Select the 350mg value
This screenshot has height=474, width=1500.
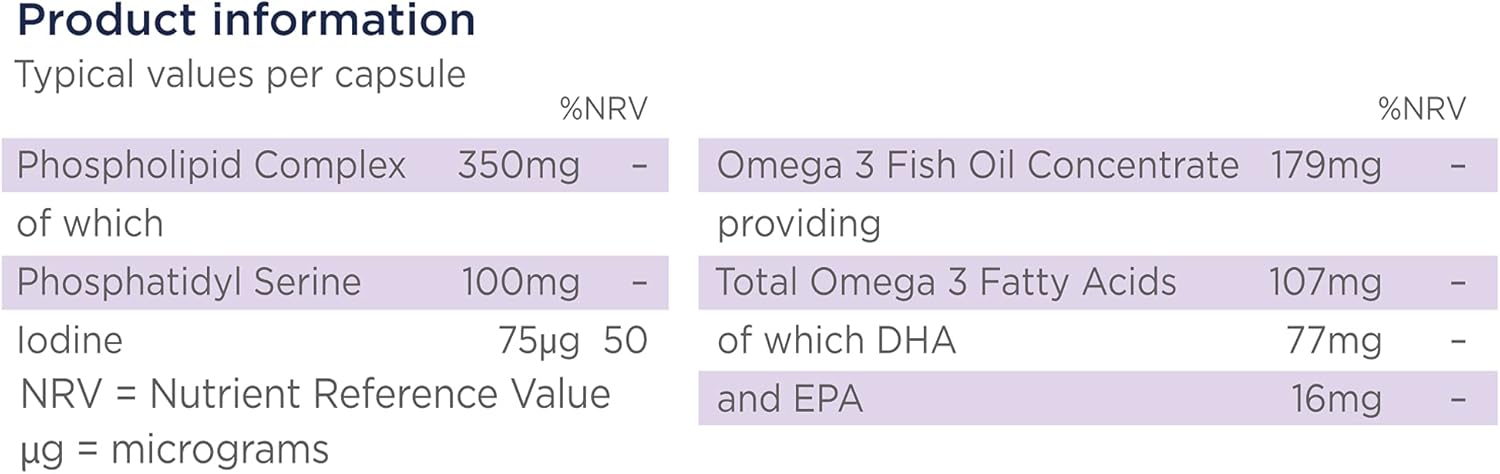pos(518,165)
